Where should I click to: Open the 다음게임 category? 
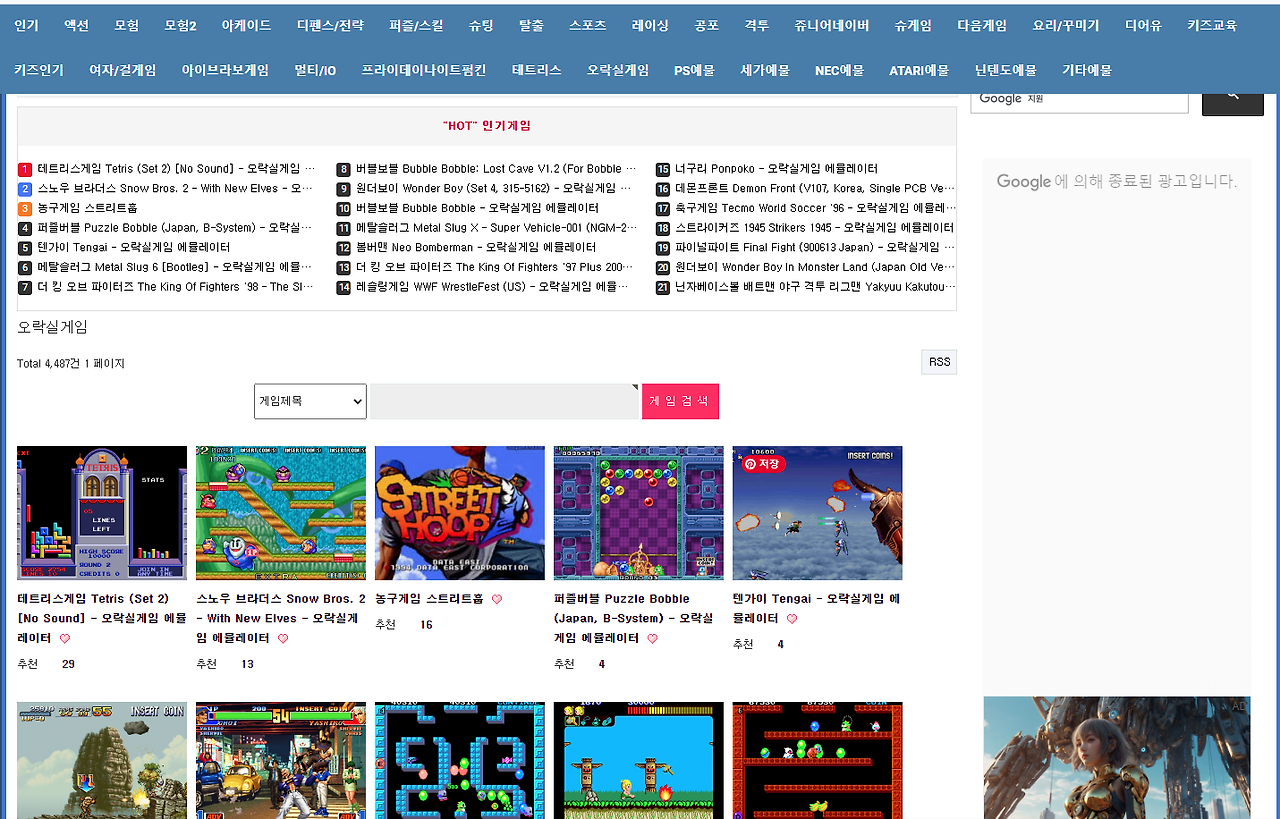pos(982,26)
